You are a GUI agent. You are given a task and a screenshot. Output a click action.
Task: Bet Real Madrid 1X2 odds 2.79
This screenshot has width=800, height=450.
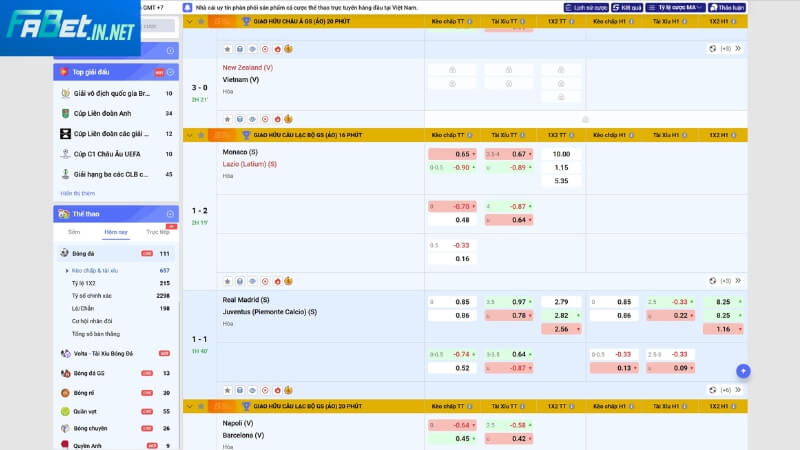pyautogui.click(x=561, y=302)
